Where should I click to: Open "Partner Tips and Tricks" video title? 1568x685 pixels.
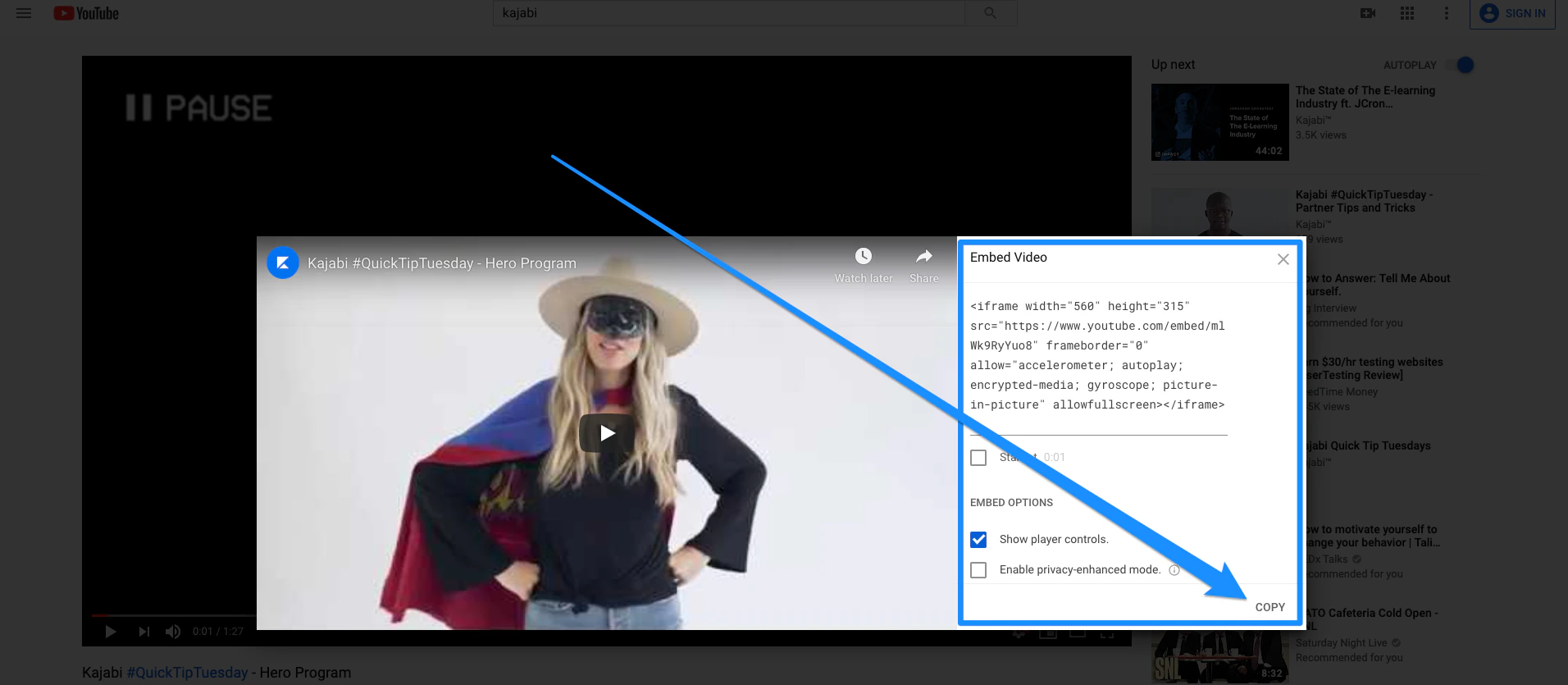tap(1365, 201)
